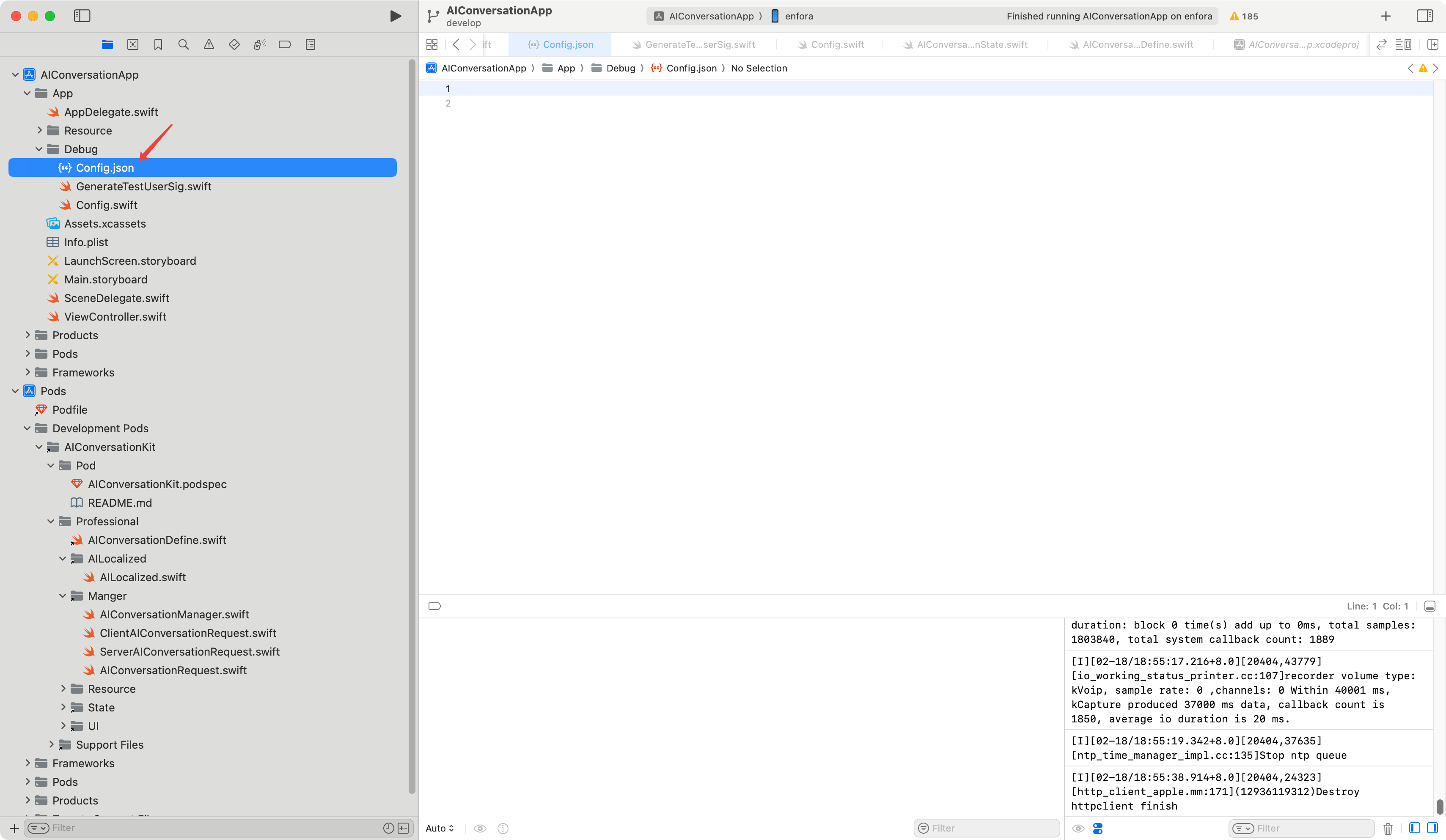1446x840 pixels.
Task: Open the Find navigator
Action: click(184, 44)
